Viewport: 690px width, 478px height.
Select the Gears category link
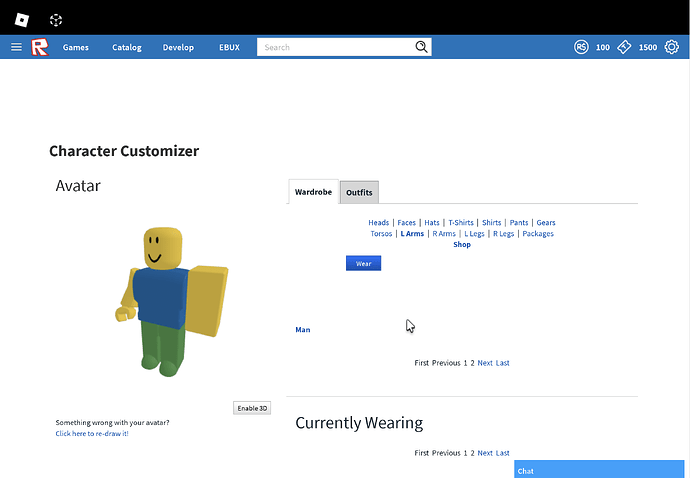click(546, 222)
